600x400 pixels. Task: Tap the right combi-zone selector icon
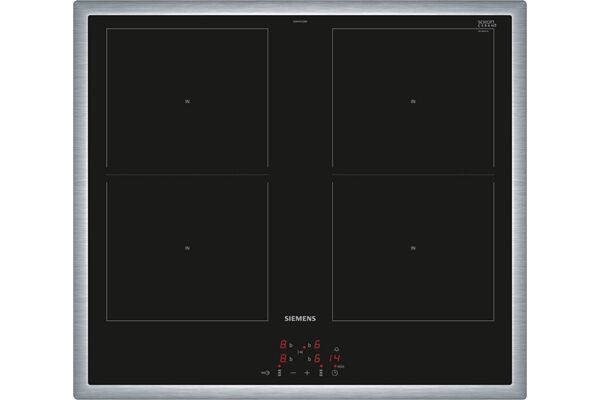(x=321, y=373)
